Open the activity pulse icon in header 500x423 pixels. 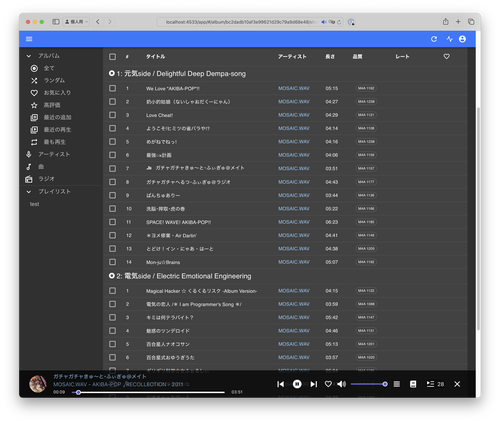tap(449, 39)
